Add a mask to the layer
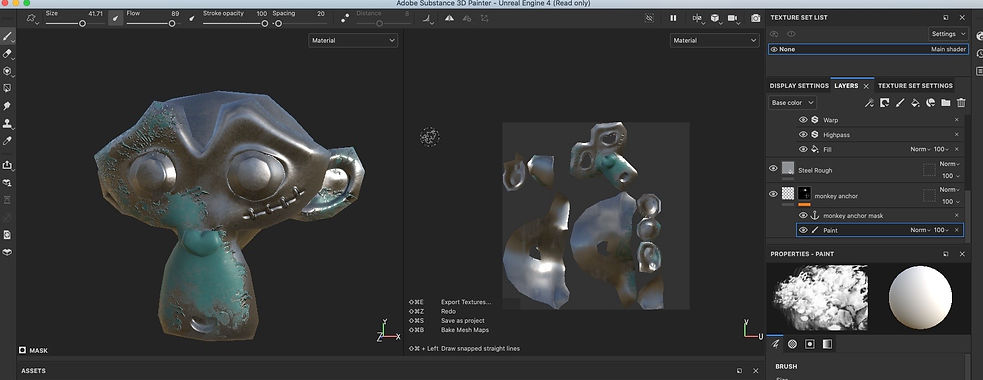Screen dimensions: 983x380 (885, 102)
